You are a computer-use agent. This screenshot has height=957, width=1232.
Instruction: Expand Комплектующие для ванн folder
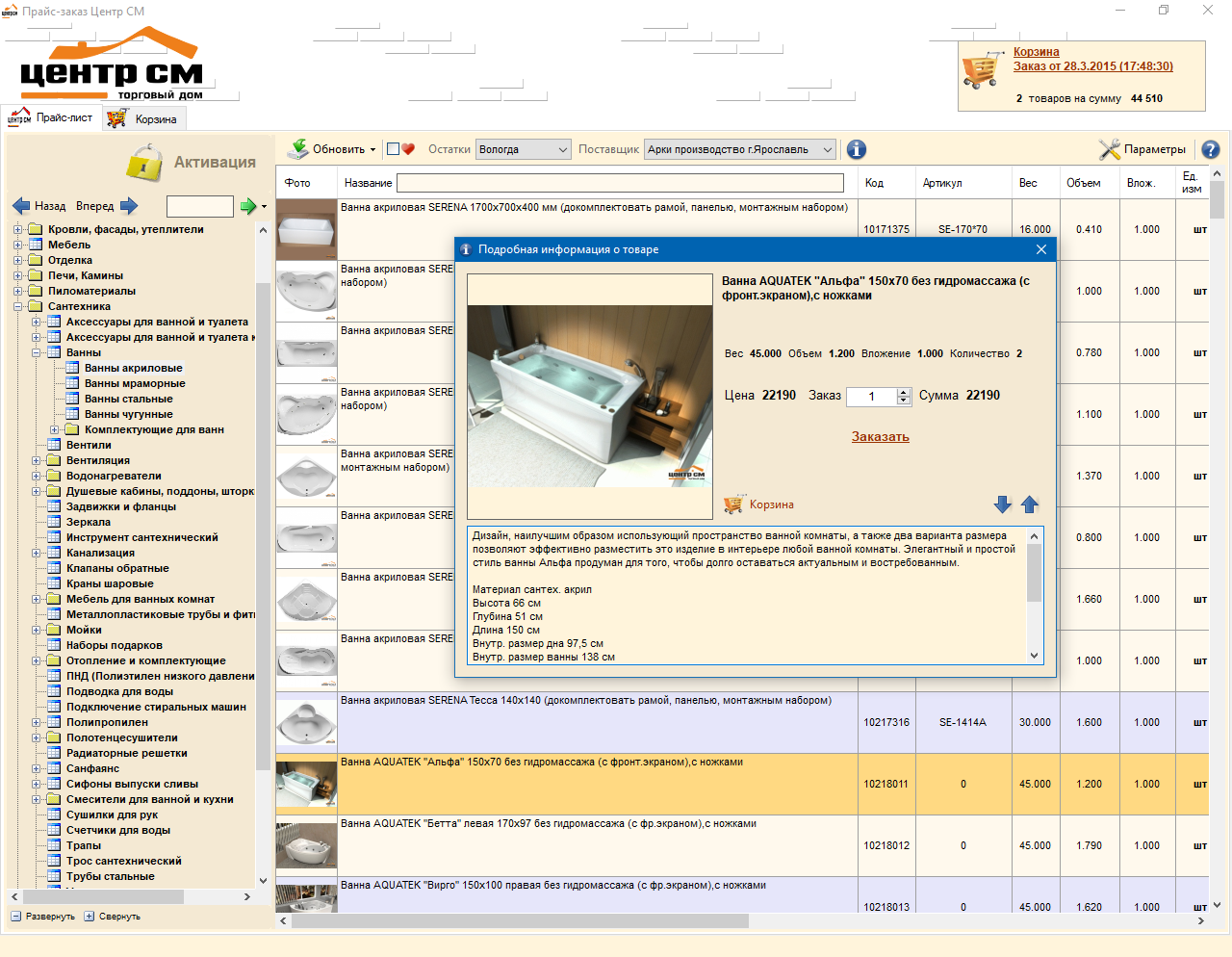pyautogui.click(x=54, y=429)
